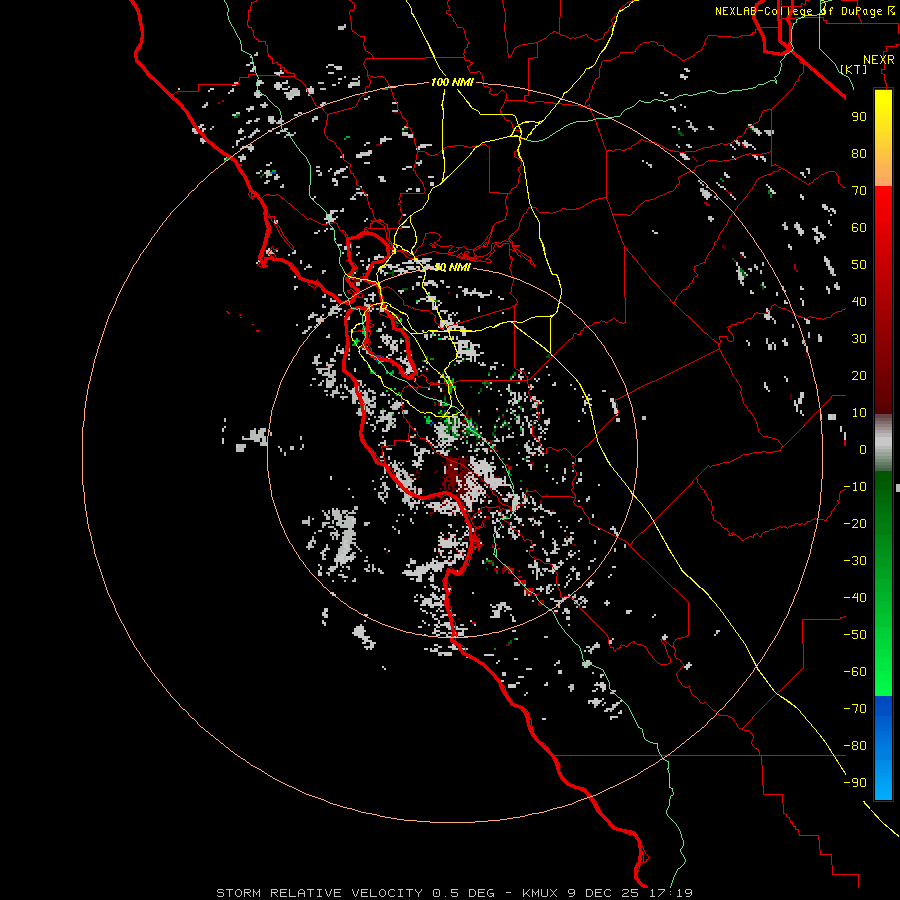
Task: Click the 100 NMI range ring label
Action: click(452, 82)
